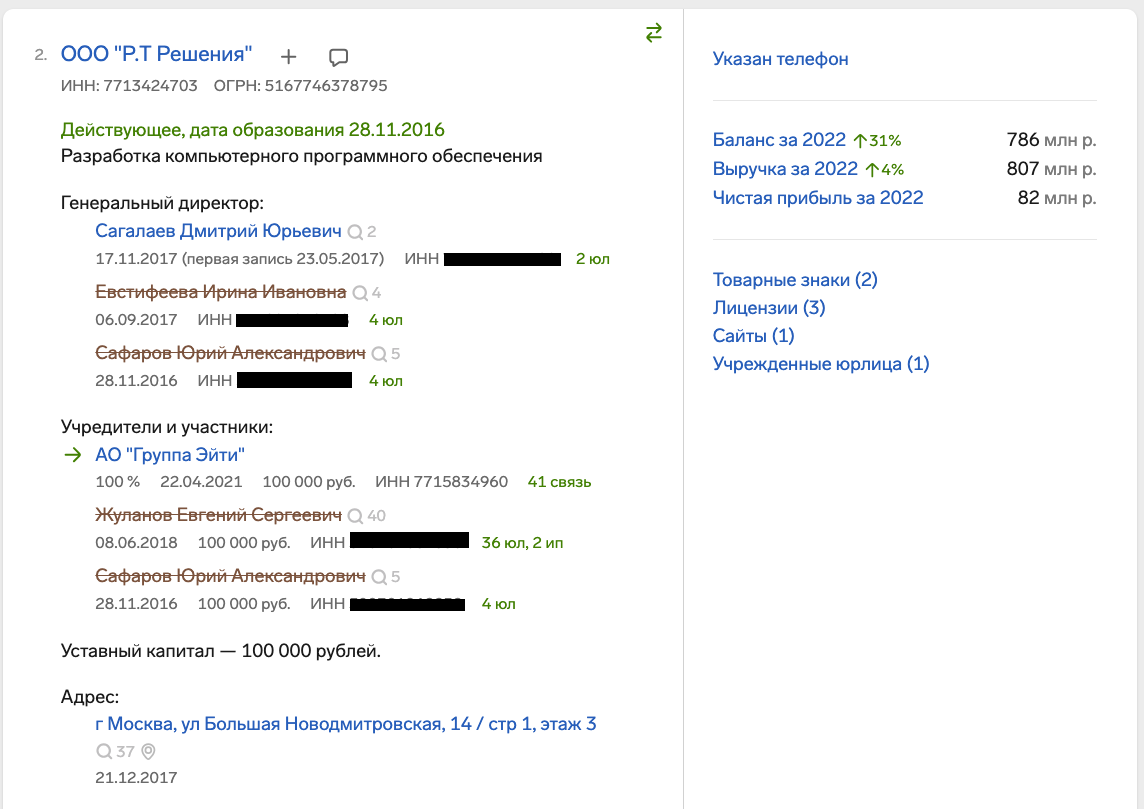The height and width of the screenshot is (809, 1144).
Task: Click Указан телефон link
Action: (x=781, y=59)
